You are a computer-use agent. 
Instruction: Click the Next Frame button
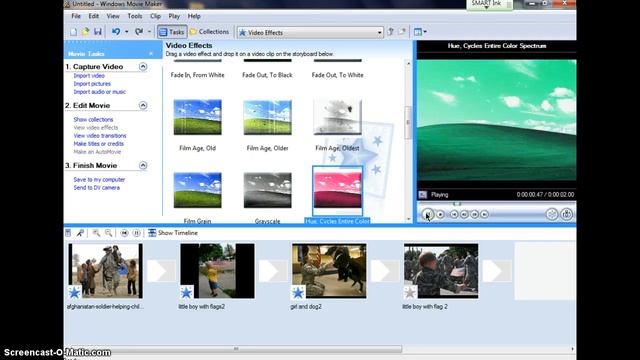474,214
